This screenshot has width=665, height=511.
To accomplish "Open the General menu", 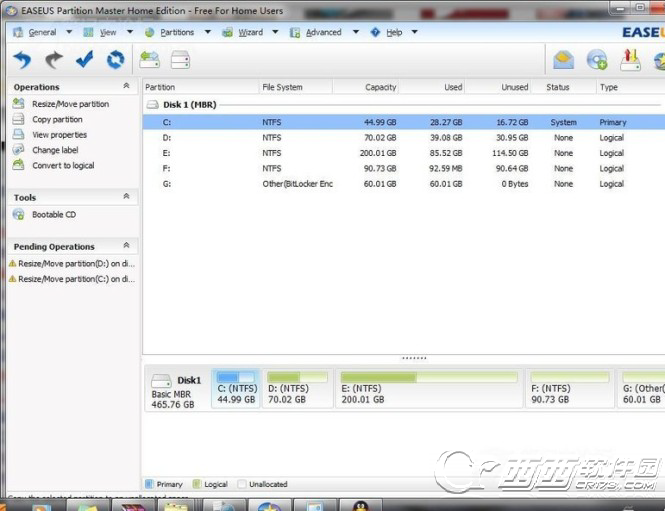I will pyautogui.click(x=42, y=32).
